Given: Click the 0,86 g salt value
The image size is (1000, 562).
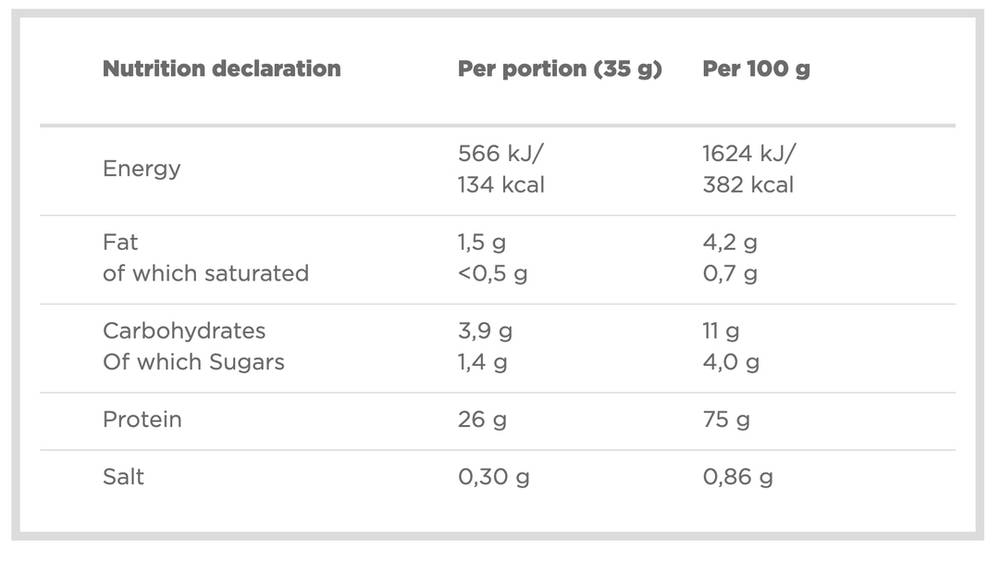Looking at the screenshot, I should click(x=738, y=478).
